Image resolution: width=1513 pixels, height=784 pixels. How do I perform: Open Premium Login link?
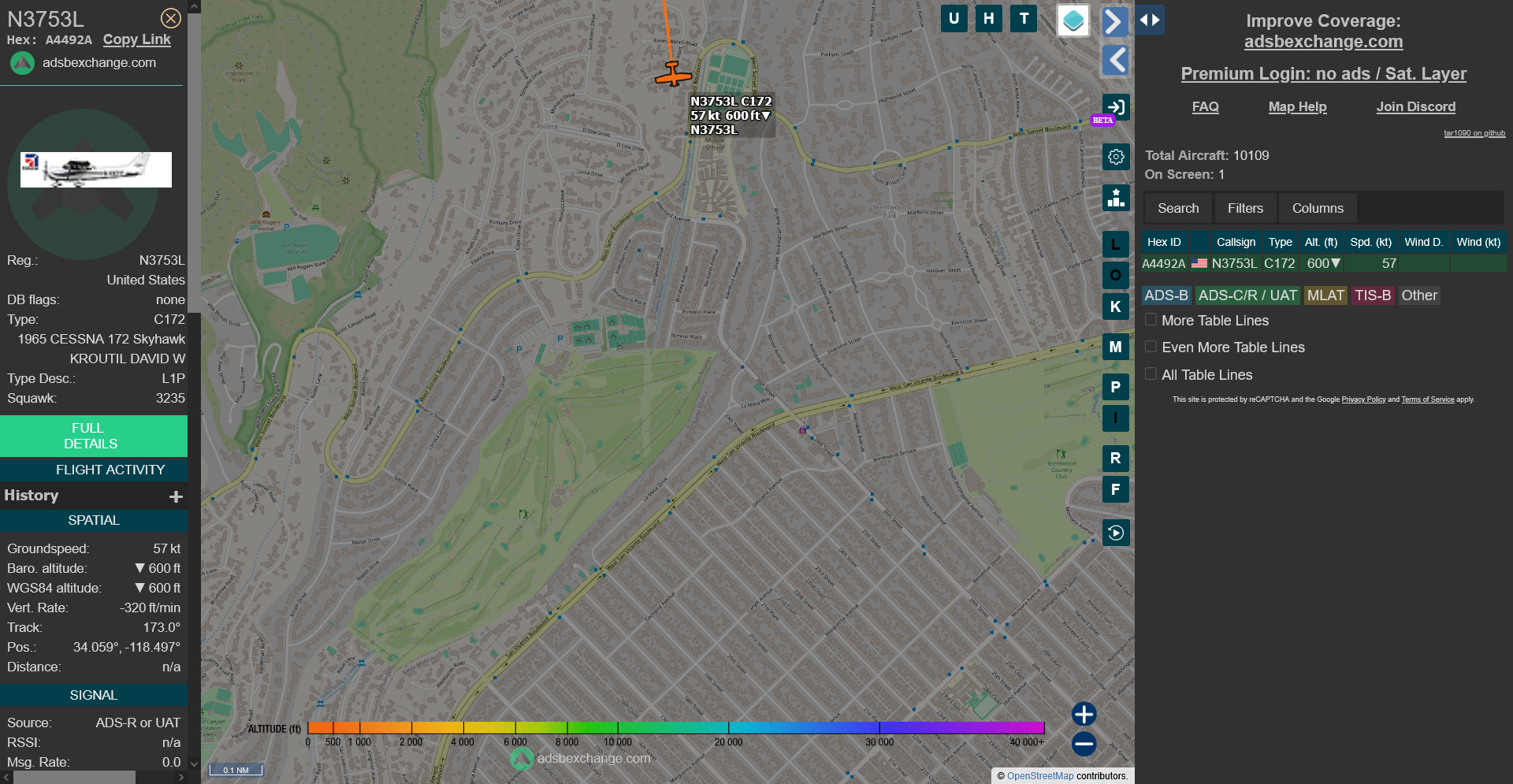pos(1323,74)
